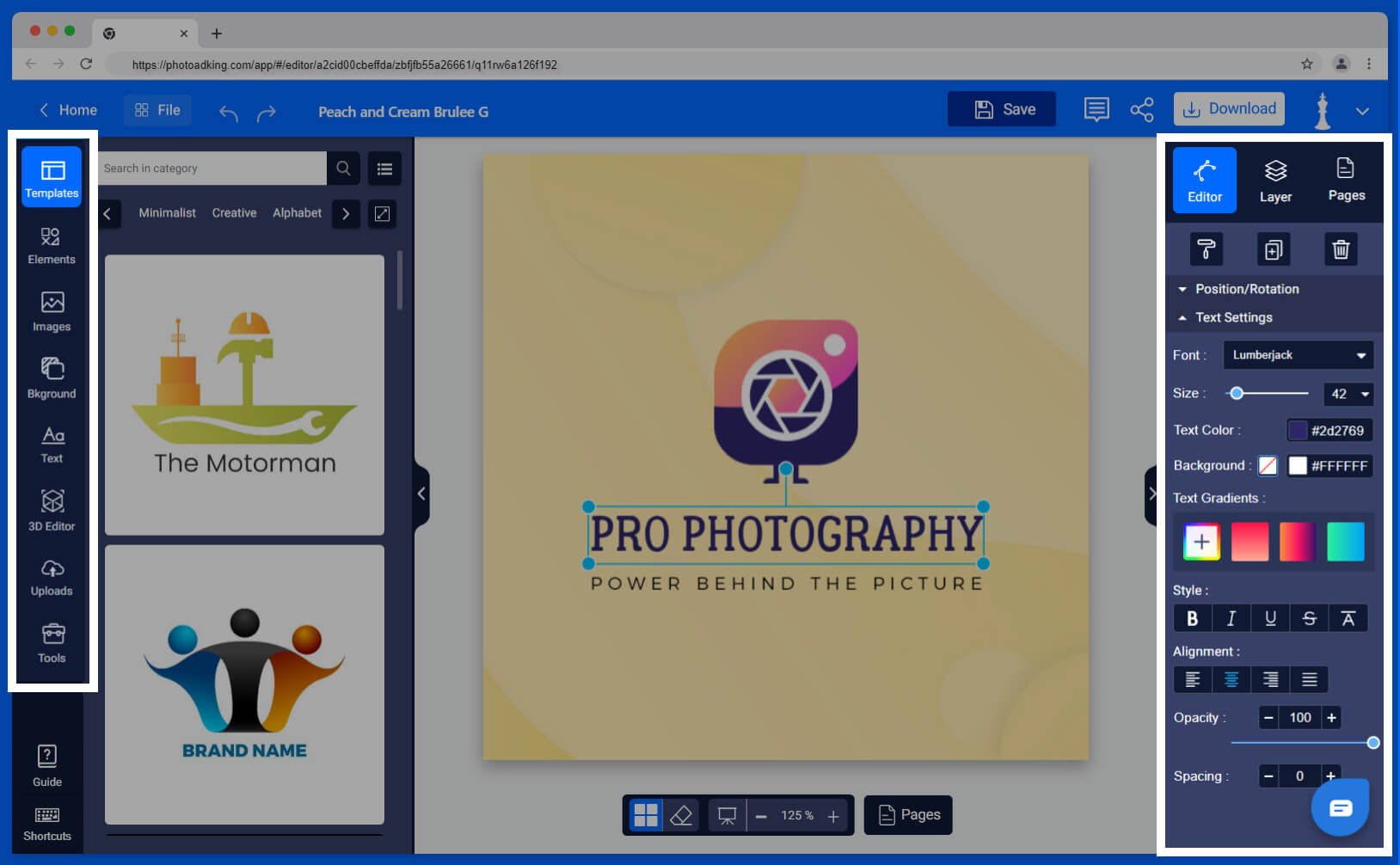Open the Elements panel in the sidebar
This screenshot has height=865, width=1400.
(52, 245)
